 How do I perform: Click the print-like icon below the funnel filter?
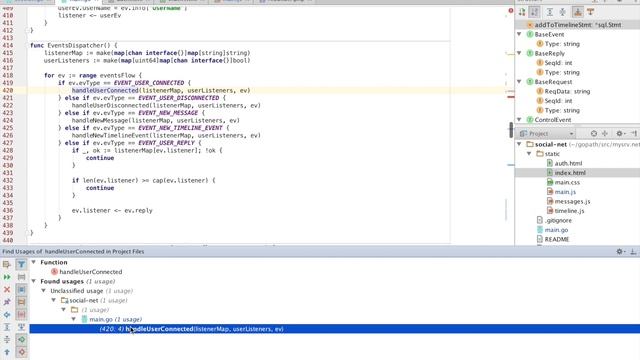(21, 277)
